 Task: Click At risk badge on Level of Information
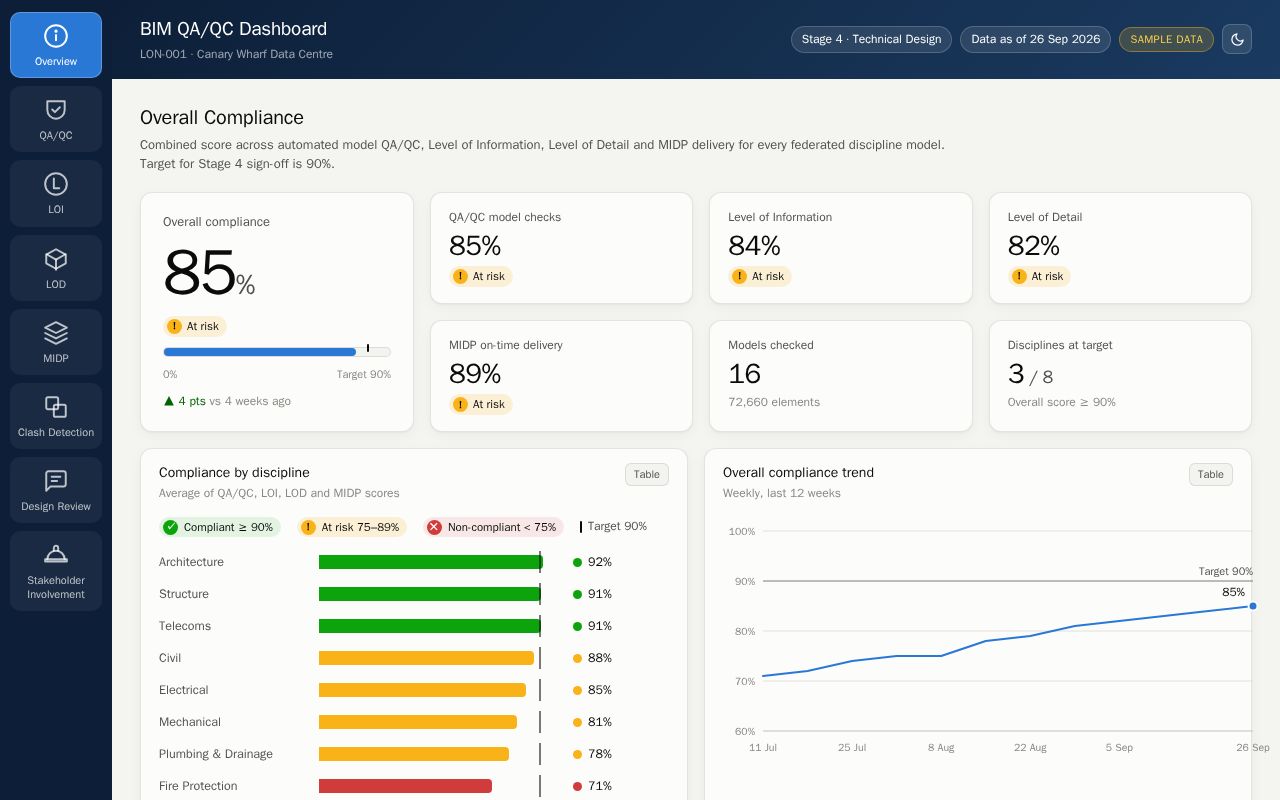point(760,276)
